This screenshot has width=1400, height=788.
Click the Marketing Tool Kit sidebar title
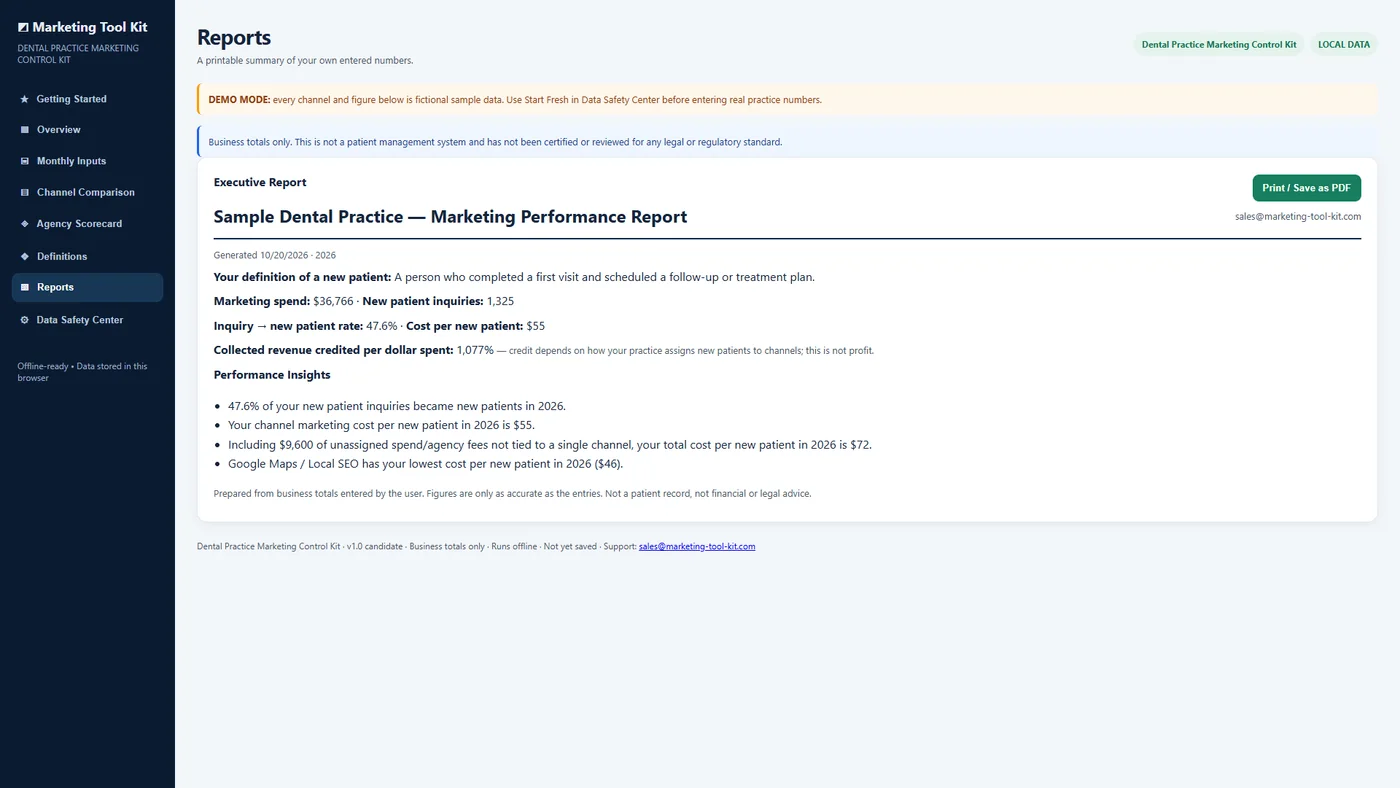pos(90,28)
